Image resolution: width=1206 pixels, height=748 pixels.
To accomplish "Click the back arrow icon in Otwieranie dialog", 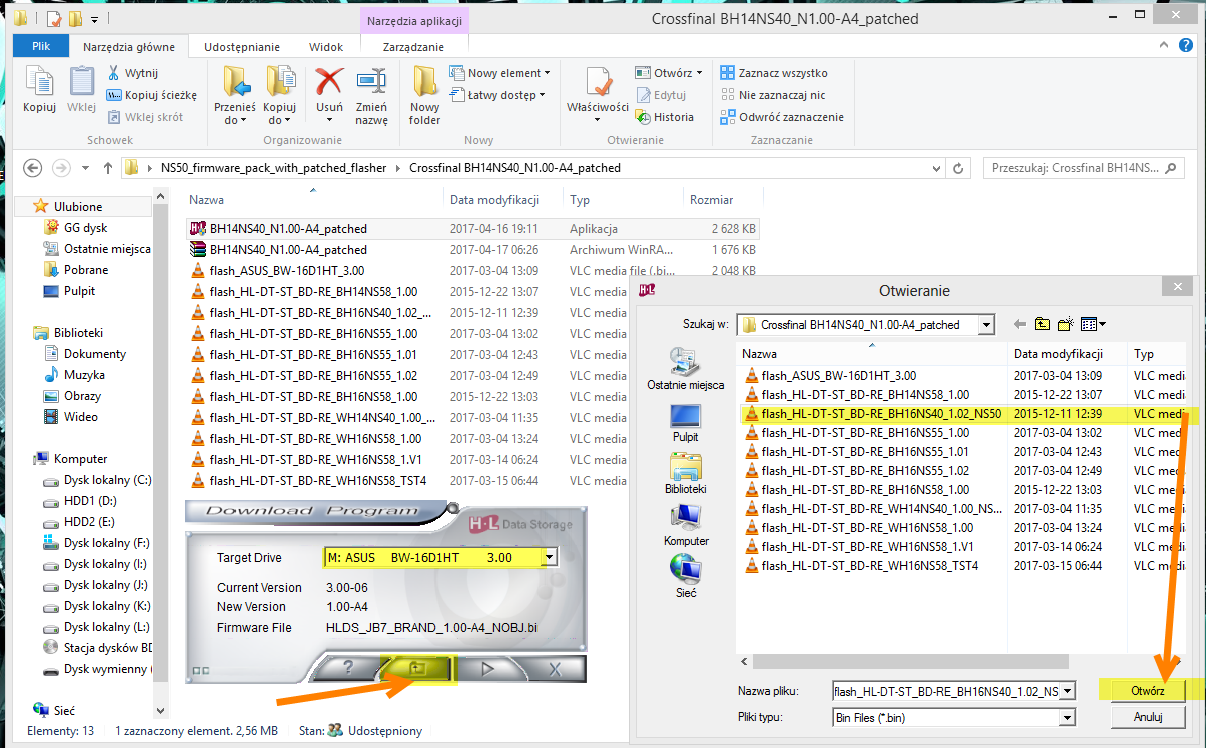I will pos(1020,324).
